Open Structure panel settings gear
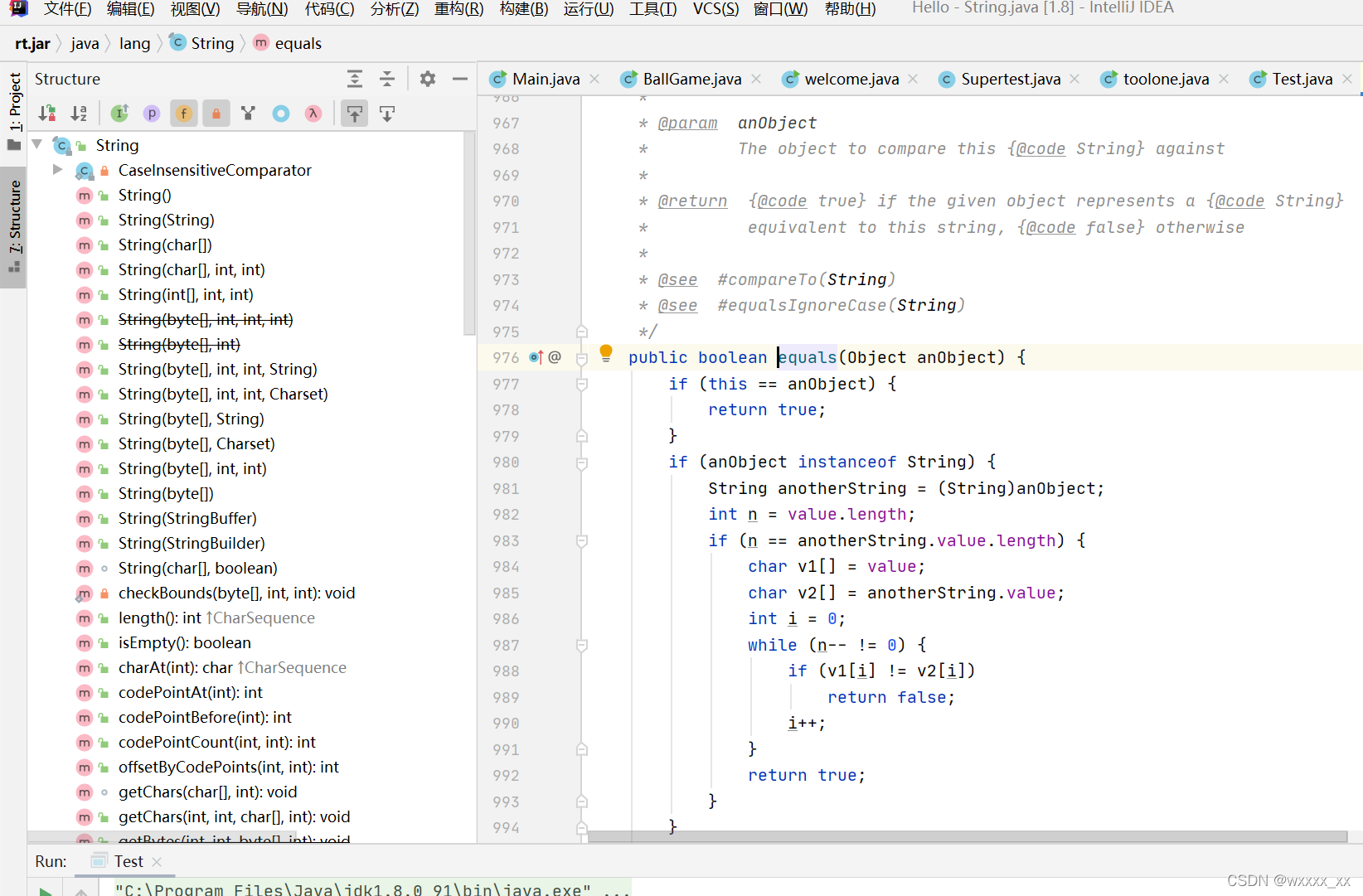1363x896 pixels. 427,79
